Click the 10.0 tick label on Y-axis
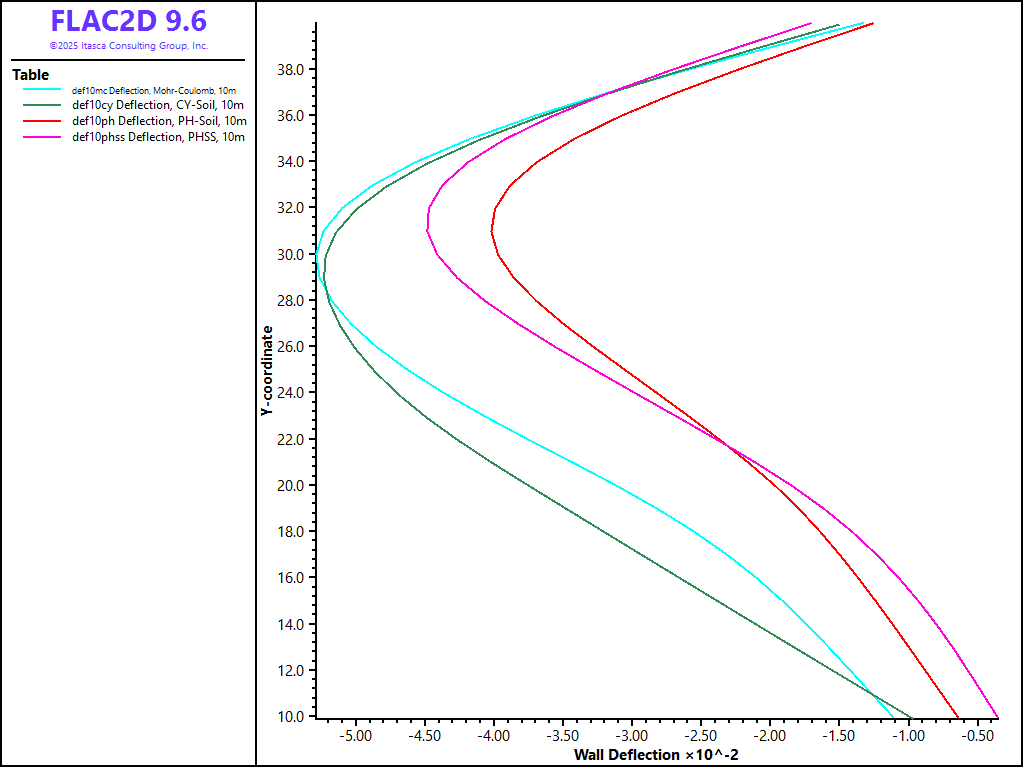 coord(291,717)
